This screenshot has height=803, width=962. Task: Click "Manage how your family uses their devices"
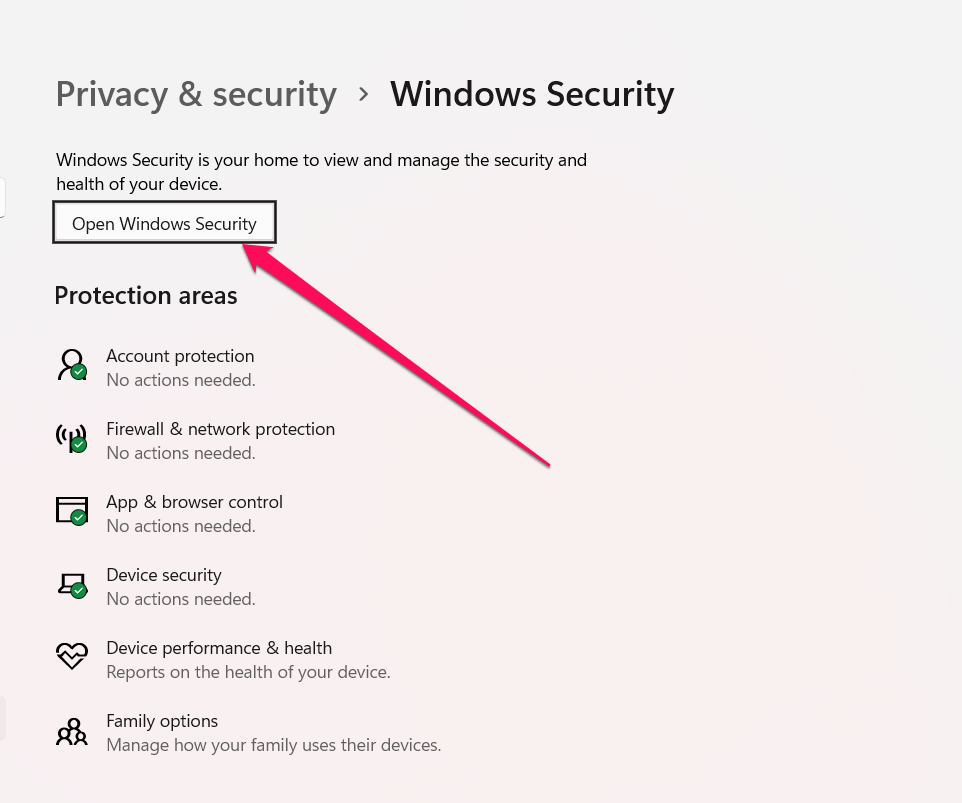point(273,745)
